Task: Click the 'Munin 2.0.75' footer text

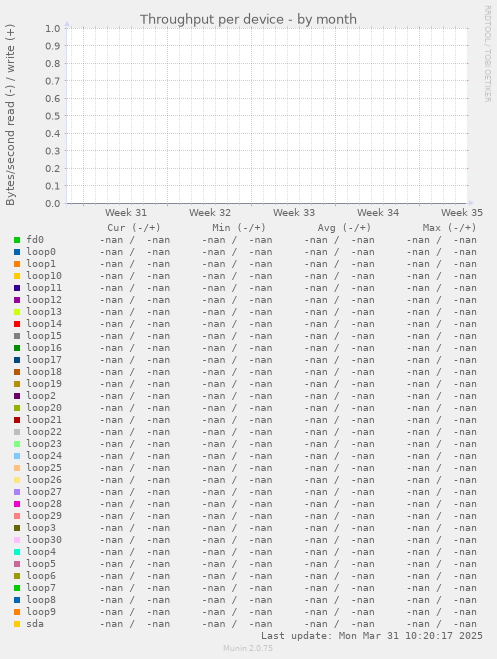Action: pyautogui.click(x=248, y=648)
